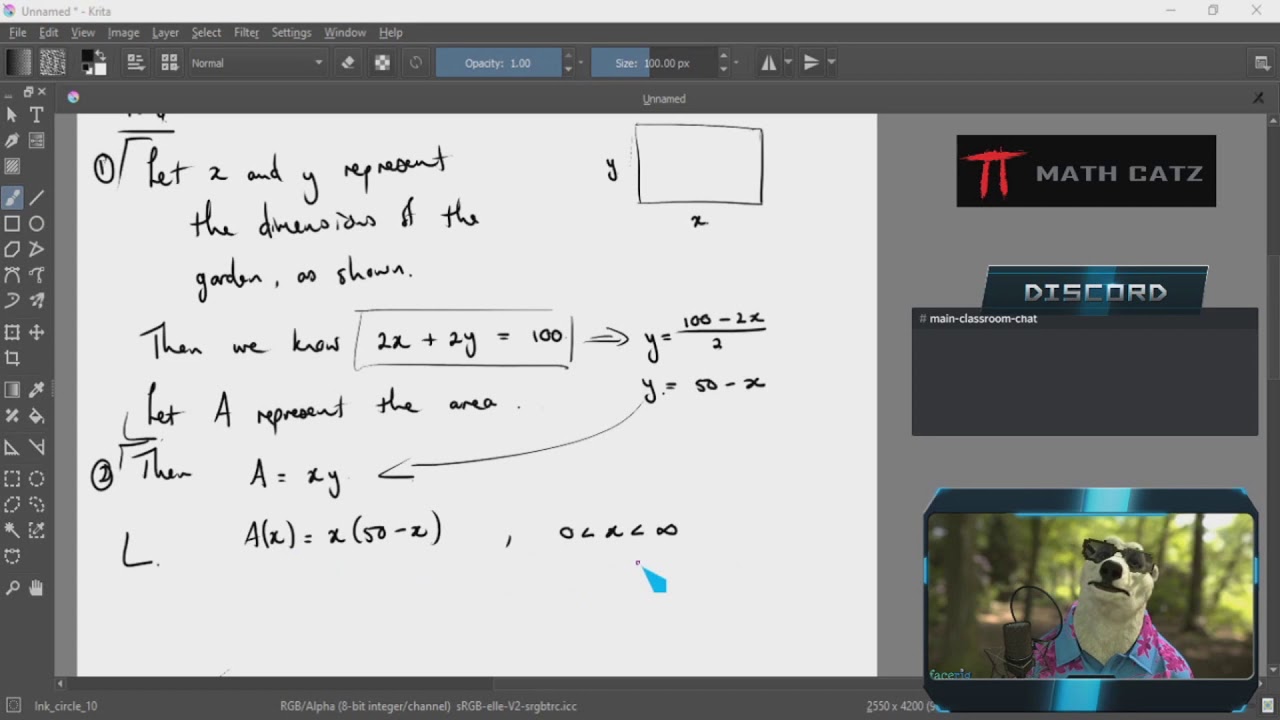Open the fill gradients swatch
The height and width of the screenshot is (720, 1280).
tap(18, 62)
